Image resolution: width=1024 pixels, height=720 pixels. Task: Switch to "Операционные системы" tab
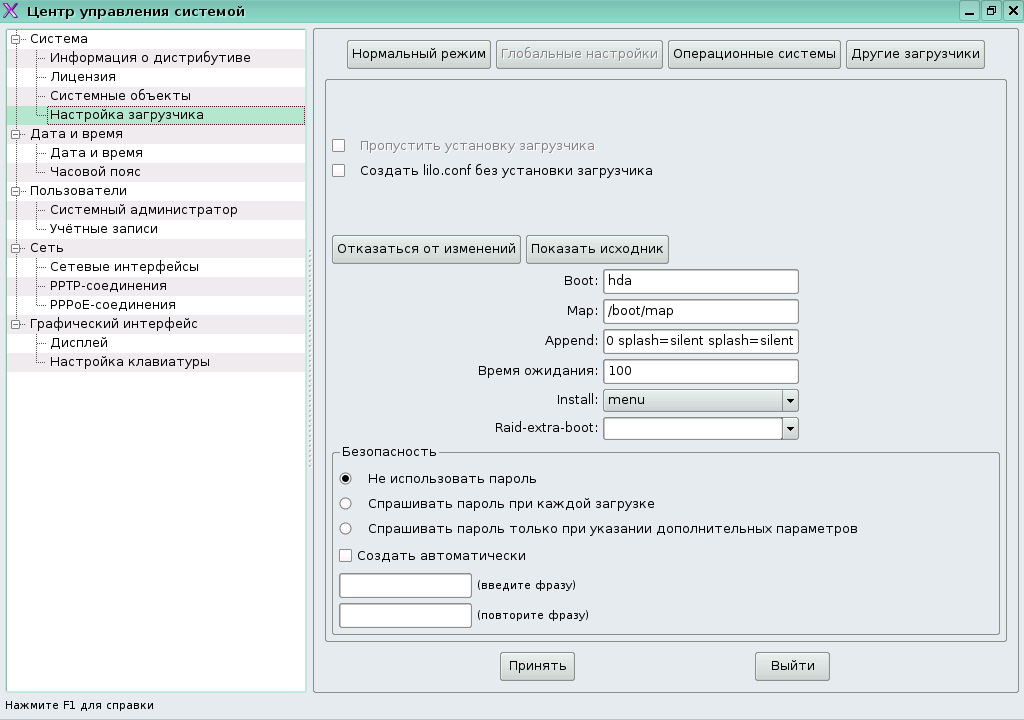755,54
